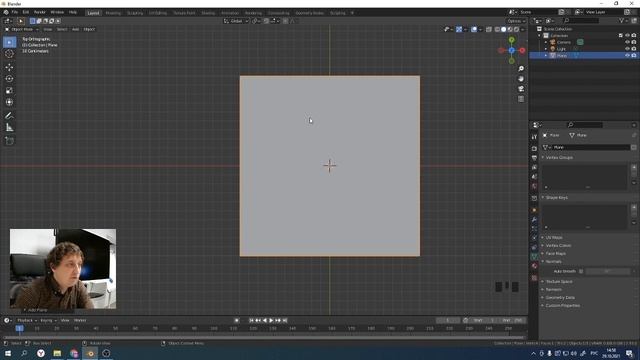This screenshot has height=360, width=640.
Task: Open the viewport Options dropdown
Action: tap(516, 21)
